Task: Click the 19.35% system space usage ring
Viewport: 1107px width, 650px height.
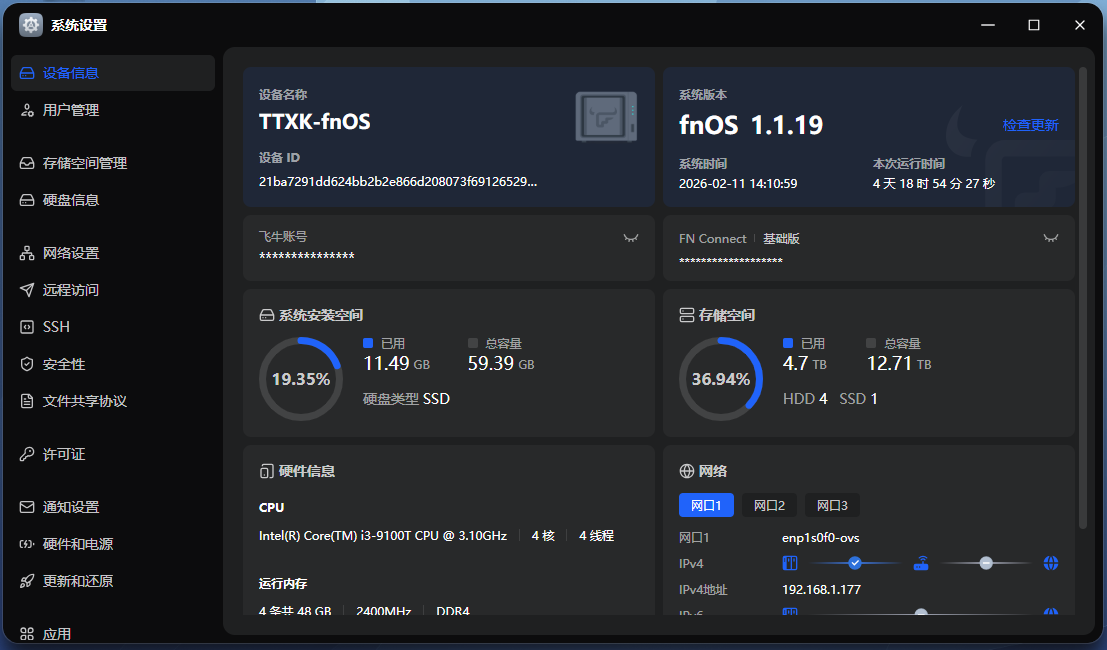Action: click(x=301, y=379)
